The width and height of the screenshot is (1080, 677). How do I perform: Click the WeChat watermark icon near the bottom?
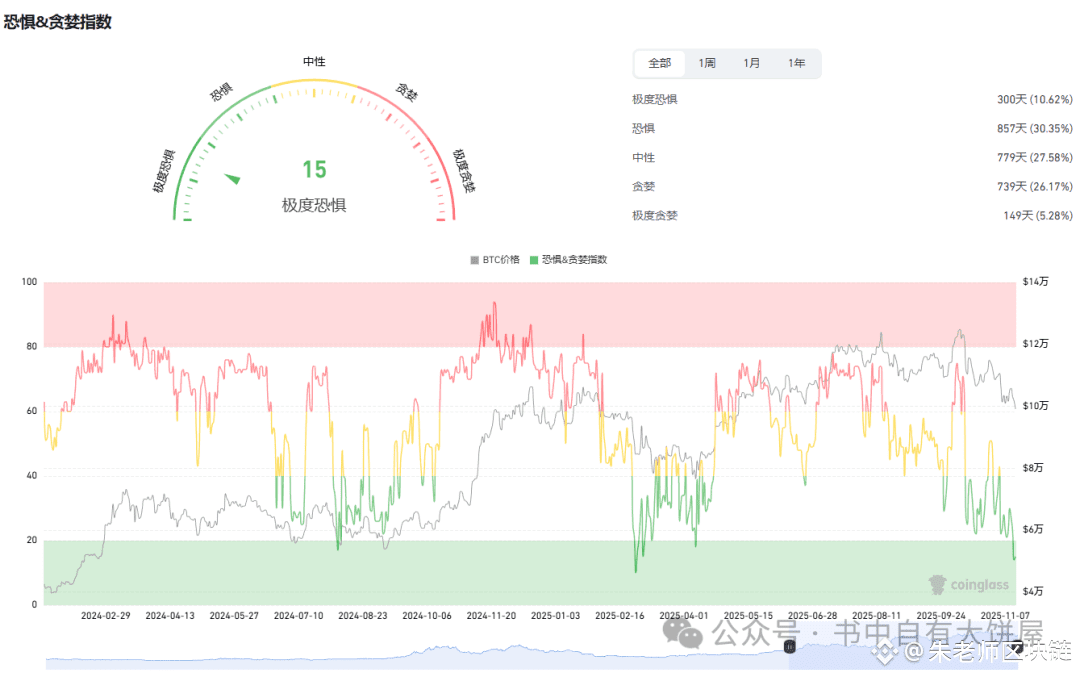(684, 632)
